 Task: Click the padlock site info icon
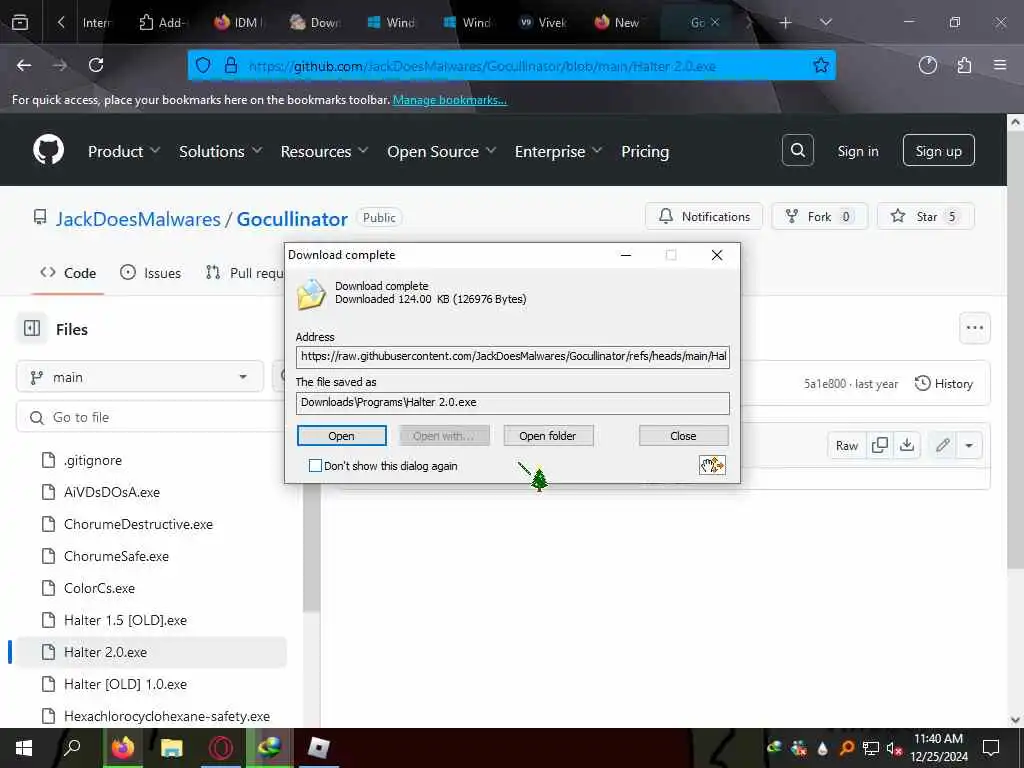231,65
